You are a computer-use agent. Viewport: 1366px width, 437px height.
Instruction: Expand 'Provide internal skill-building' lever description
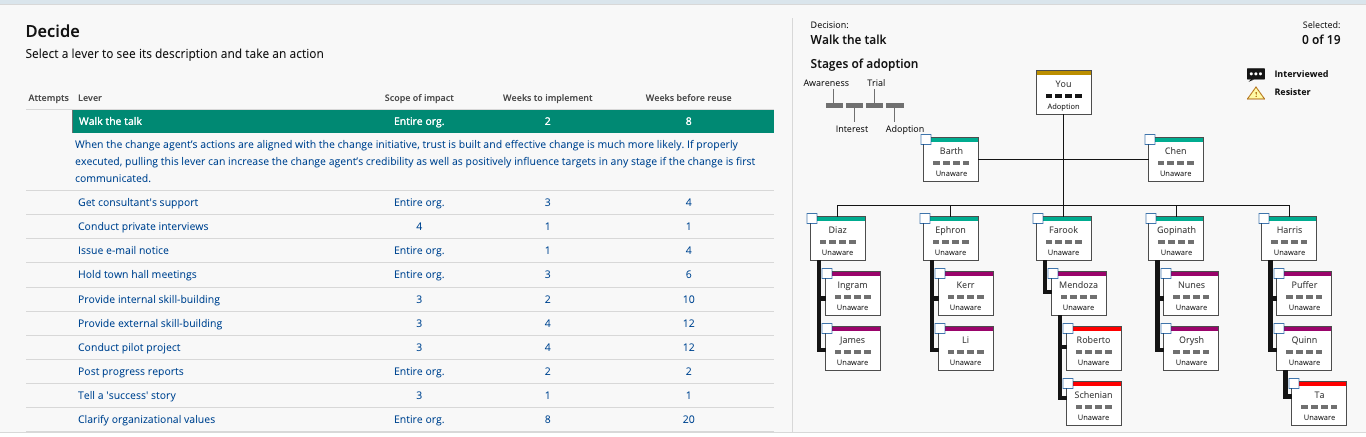[149, 299]
